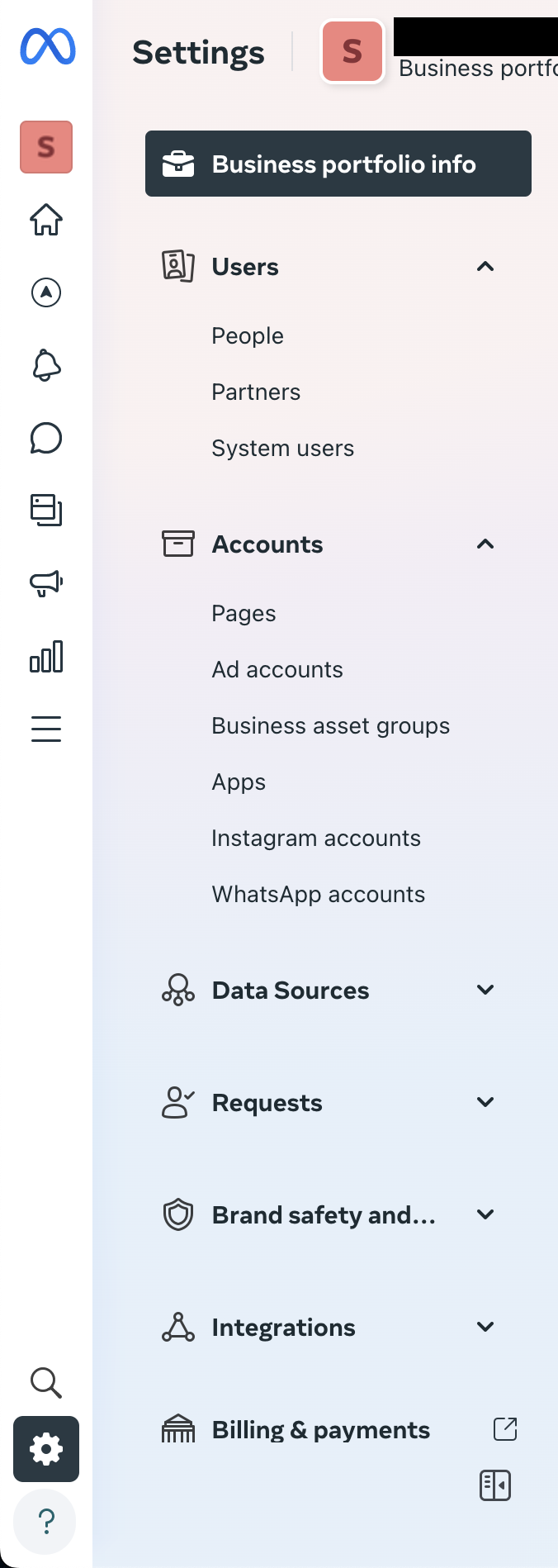Open Insights bar chart icon
558x1568 pixels.
pos(46,656)
